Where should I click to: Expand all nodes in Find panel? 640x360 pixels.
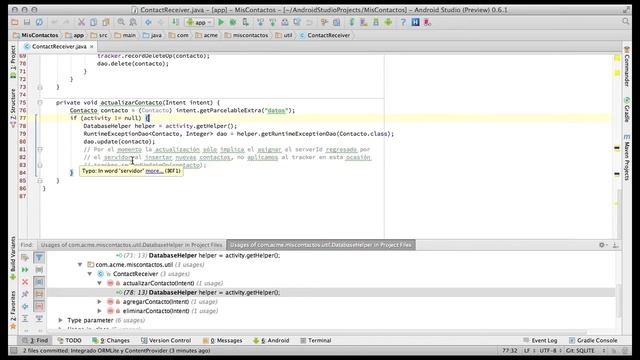[25, 318]
